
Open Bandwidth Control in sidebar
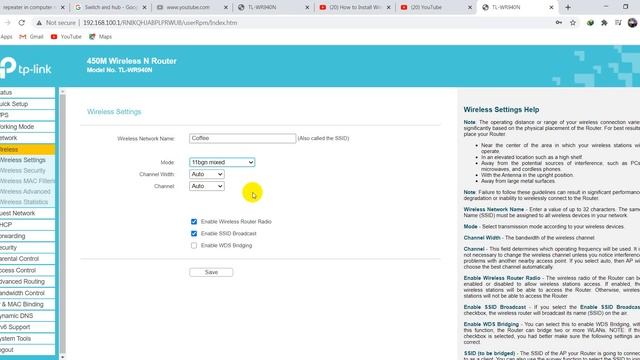pyautogui.click(x=27, y=293)
